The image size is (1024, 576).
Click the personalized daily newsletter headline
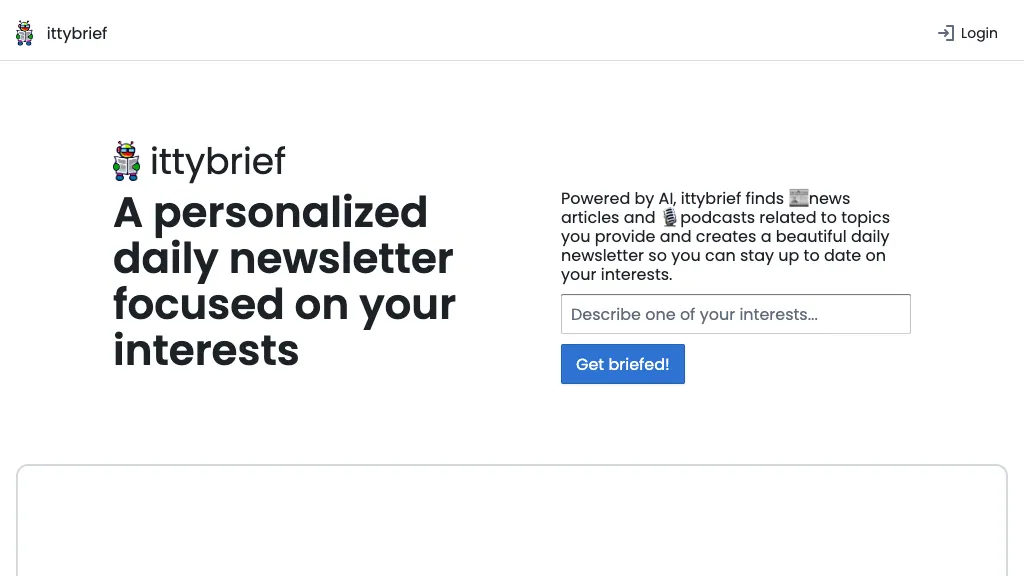pyautogui.click(x=284, y=281)
